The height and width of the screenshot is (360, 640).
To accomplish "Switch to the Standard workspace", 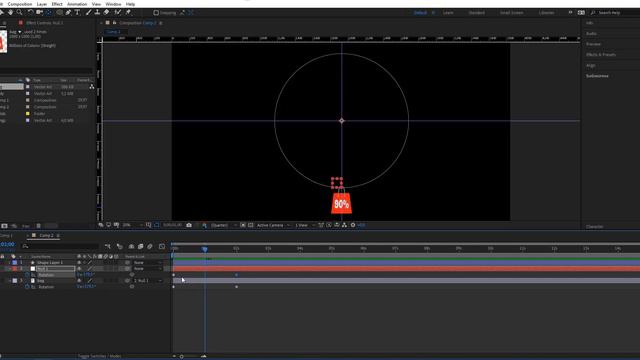I will pos(476,13).
